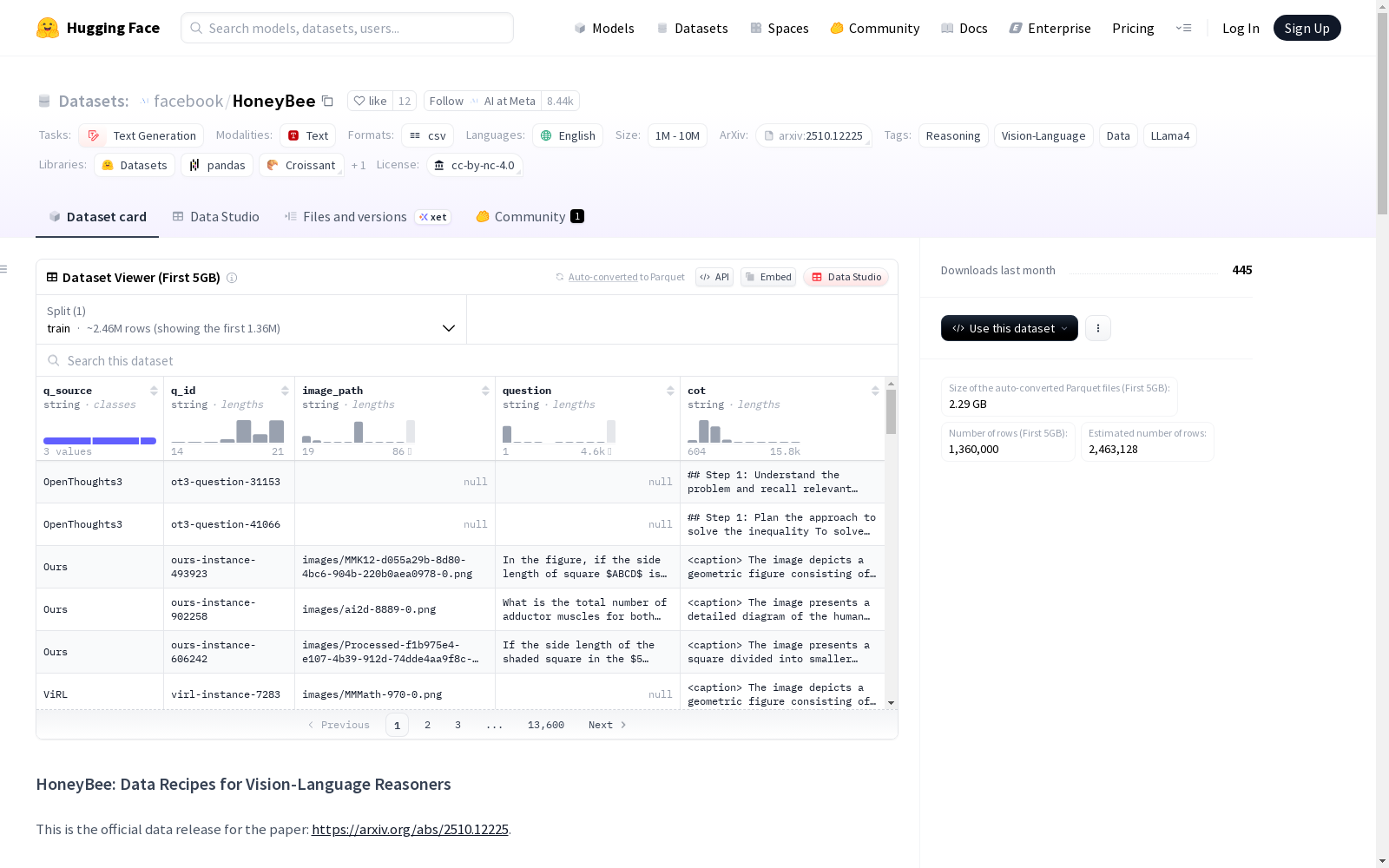Open Models in top navigation

pyautogui.click(x=604, y=28)
